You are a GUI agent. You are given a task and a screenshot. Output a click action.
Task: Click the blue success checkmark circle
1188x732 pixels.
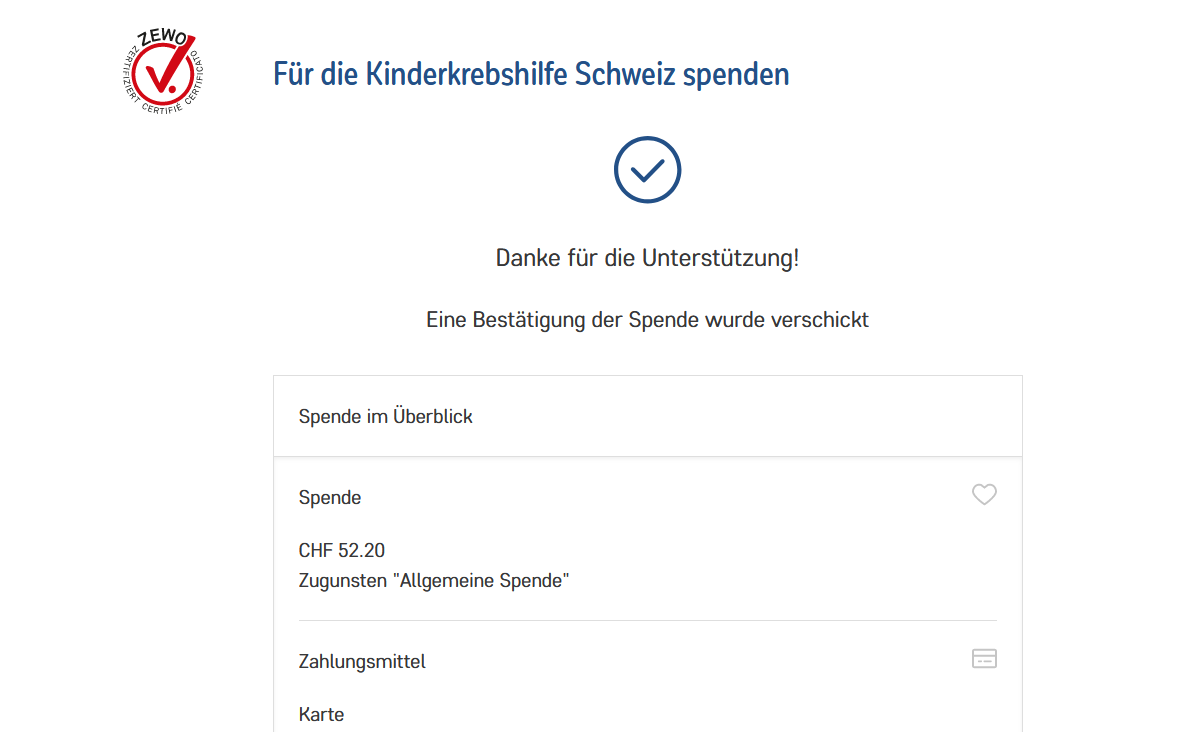click(647, 170)
